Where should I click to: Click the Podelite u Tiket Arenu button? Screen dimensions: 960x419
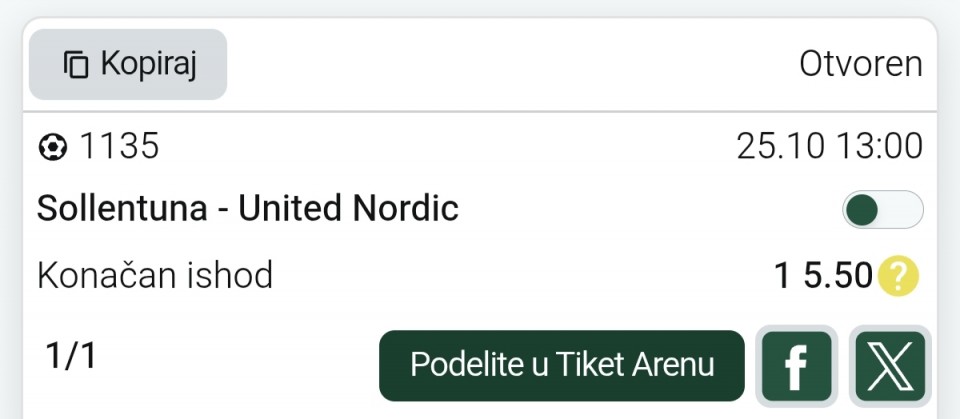coord(562,366)
